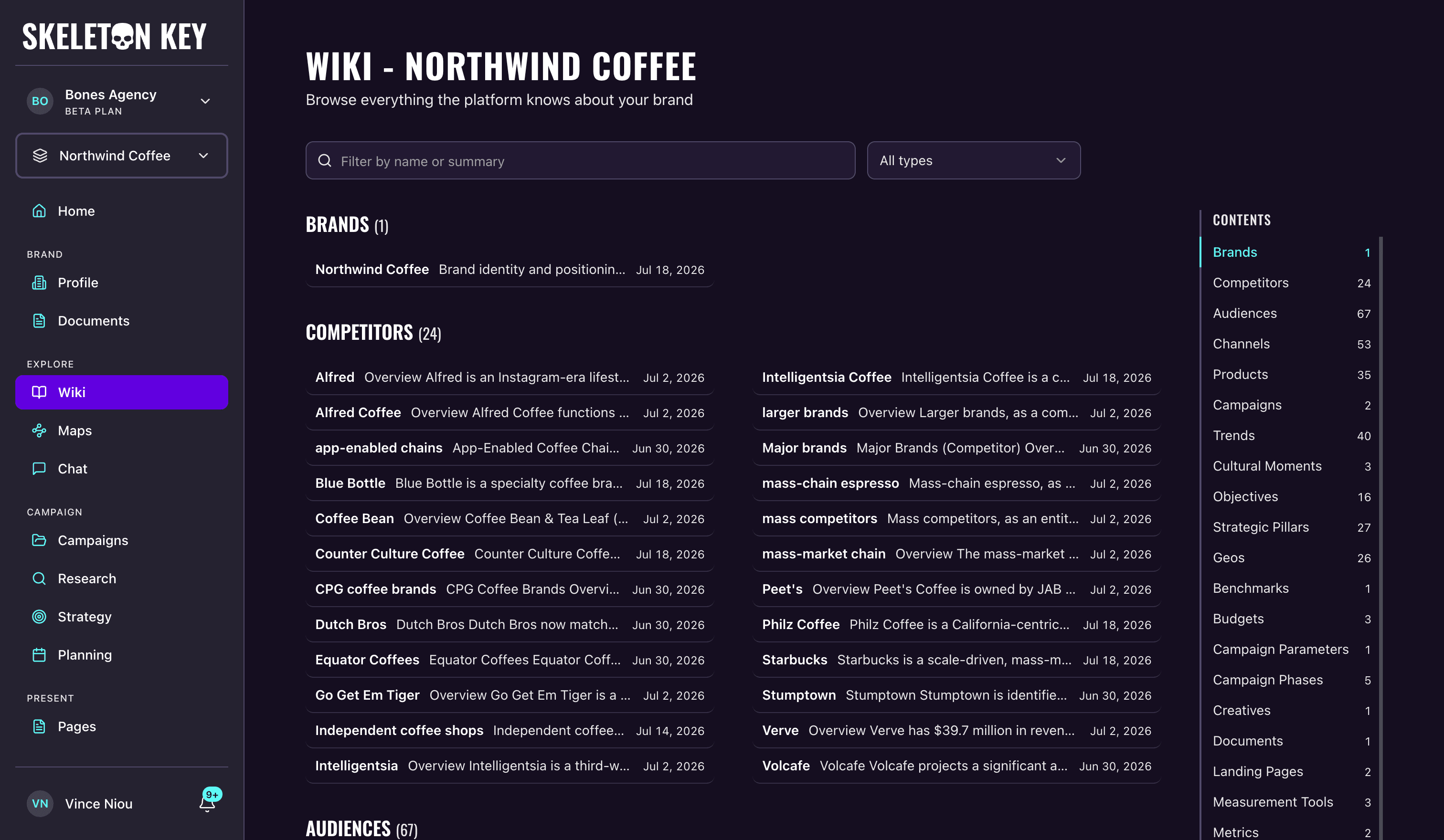This screenshot has width=1444, height=840.
Task: Open Research under Campaign section
Action: tap(121, 578)
